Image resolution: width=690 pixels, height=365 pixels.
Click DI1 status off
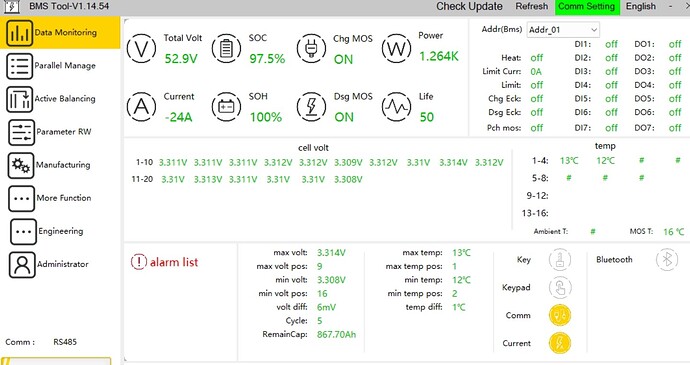point(611,44)
